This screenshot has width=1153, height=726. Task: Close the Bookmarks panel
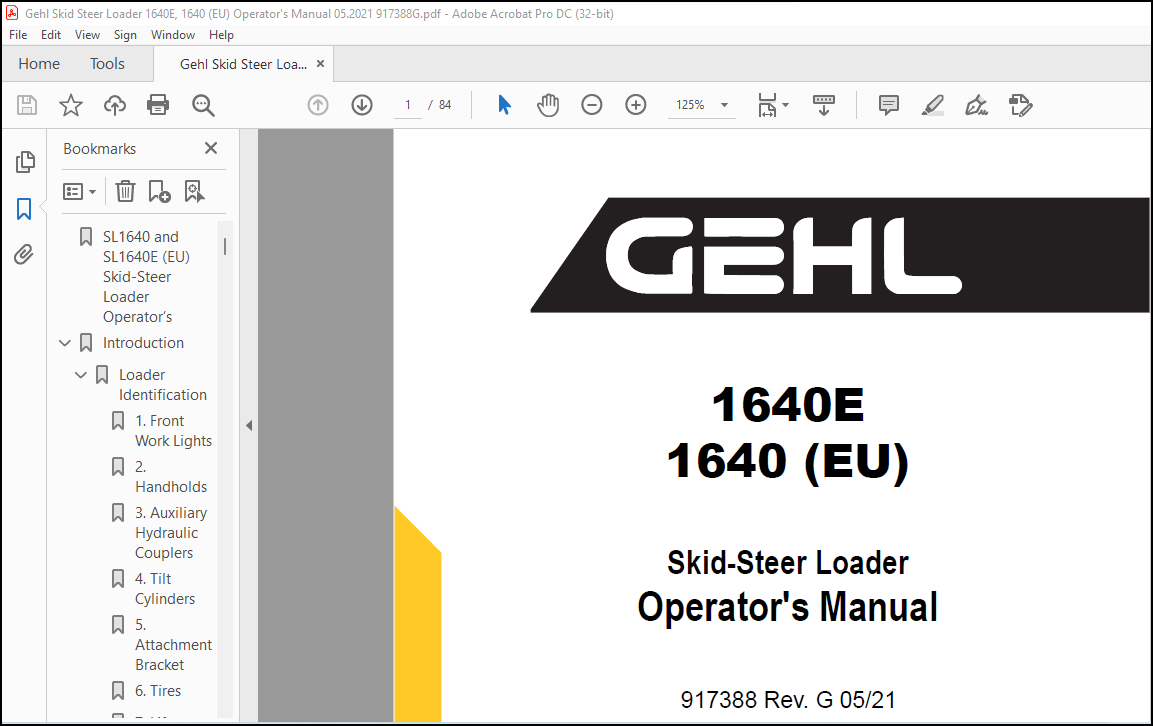click(211, 149)
